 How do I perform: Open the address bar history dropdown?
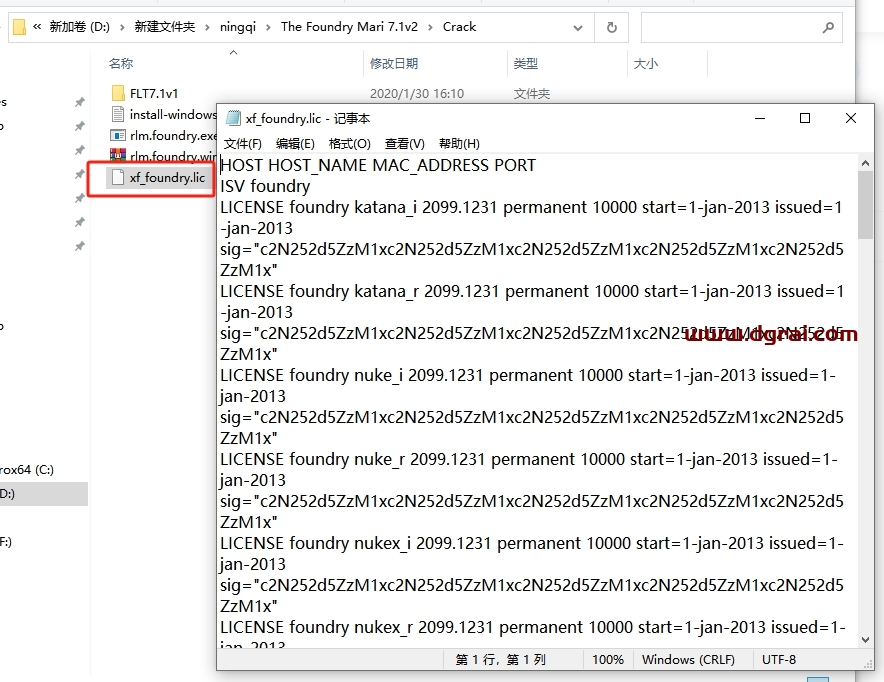point(578,28)
